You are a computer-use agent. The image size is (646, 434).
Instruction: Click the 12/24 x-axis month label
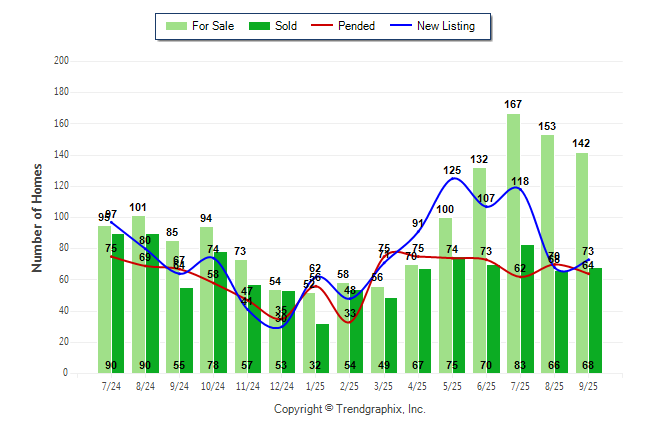[282, 387]
